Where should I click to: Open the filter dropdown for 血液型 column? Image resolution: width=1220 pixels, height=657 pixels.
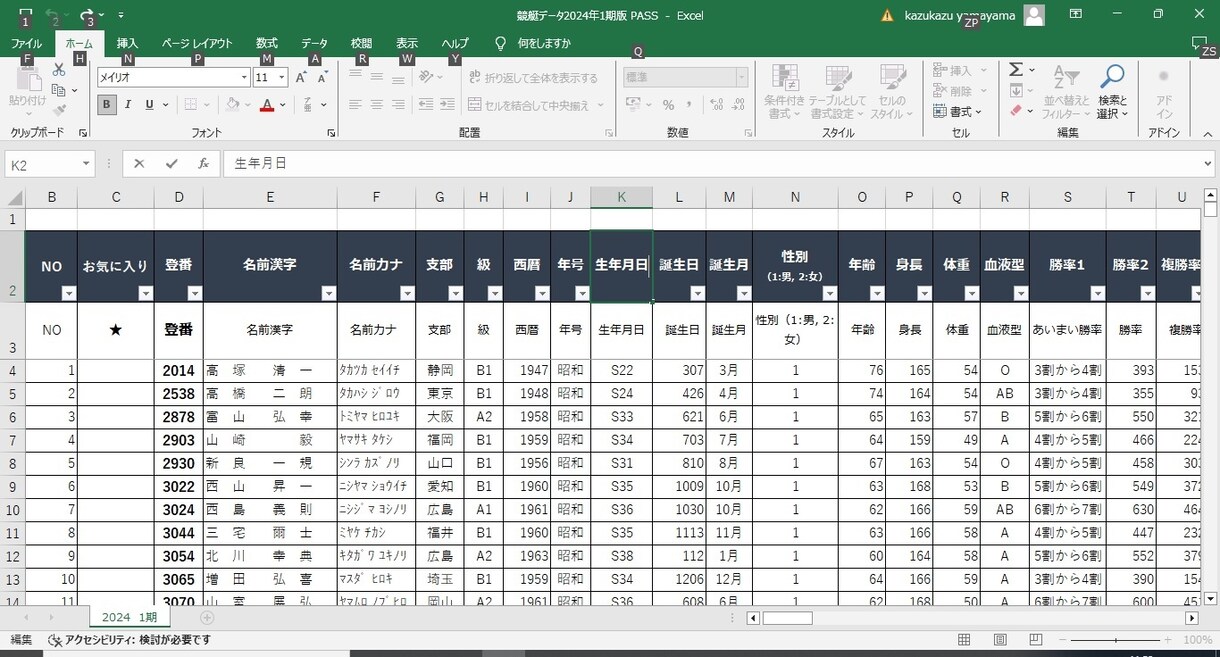(1021, 293)
